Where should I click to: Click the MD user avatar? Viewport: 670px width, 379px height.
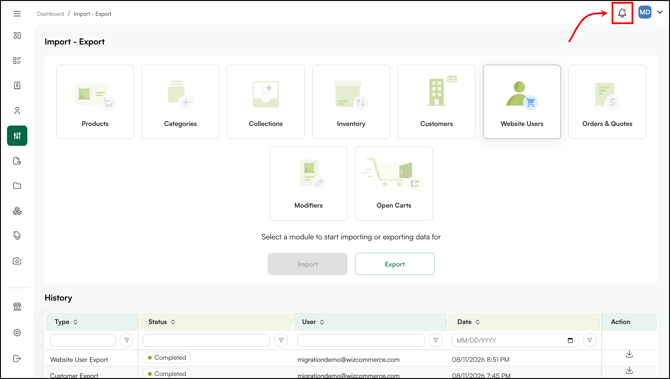click(644, 12)
